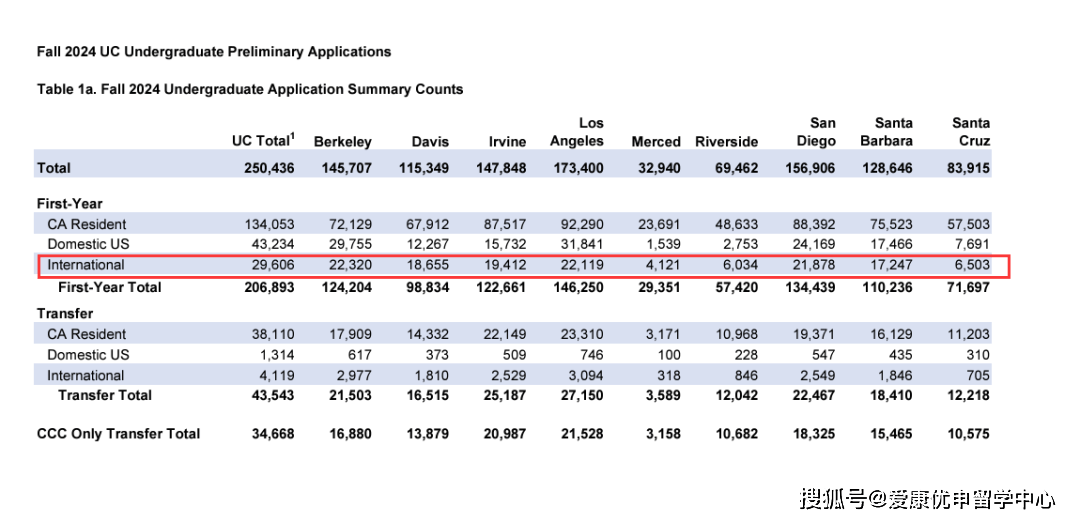
Task: Click the 'CCC Only Transfer Total' label
Action: [118, 434]
